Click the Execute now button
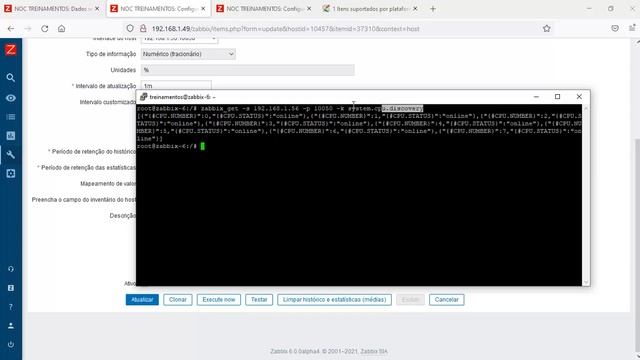 click(219, 300)
